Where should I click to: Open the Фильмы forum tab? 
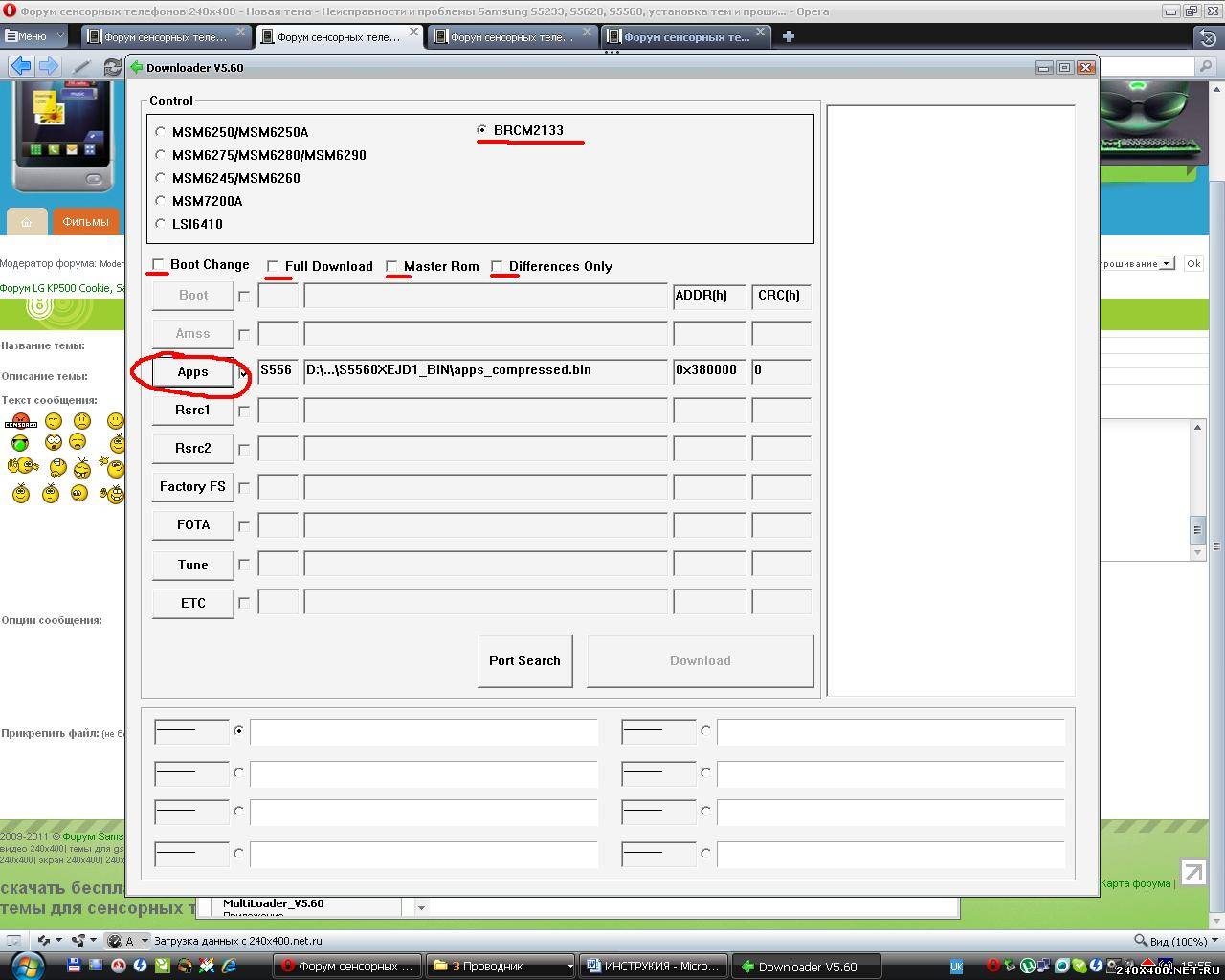[x=85, y=221]
